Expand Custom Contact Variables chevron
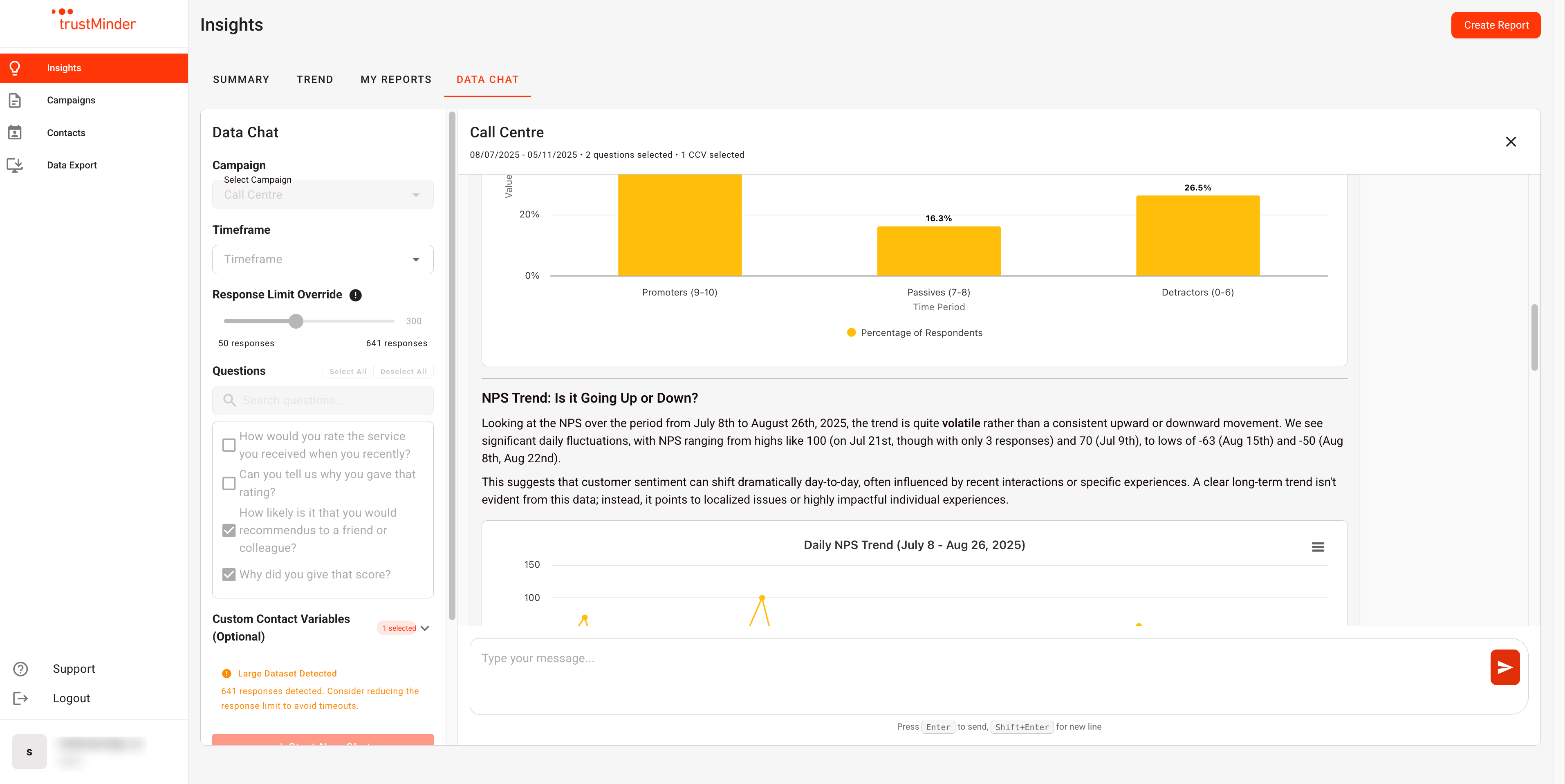This screenshot has height=784, width=1565. click(x=425, y=628)
